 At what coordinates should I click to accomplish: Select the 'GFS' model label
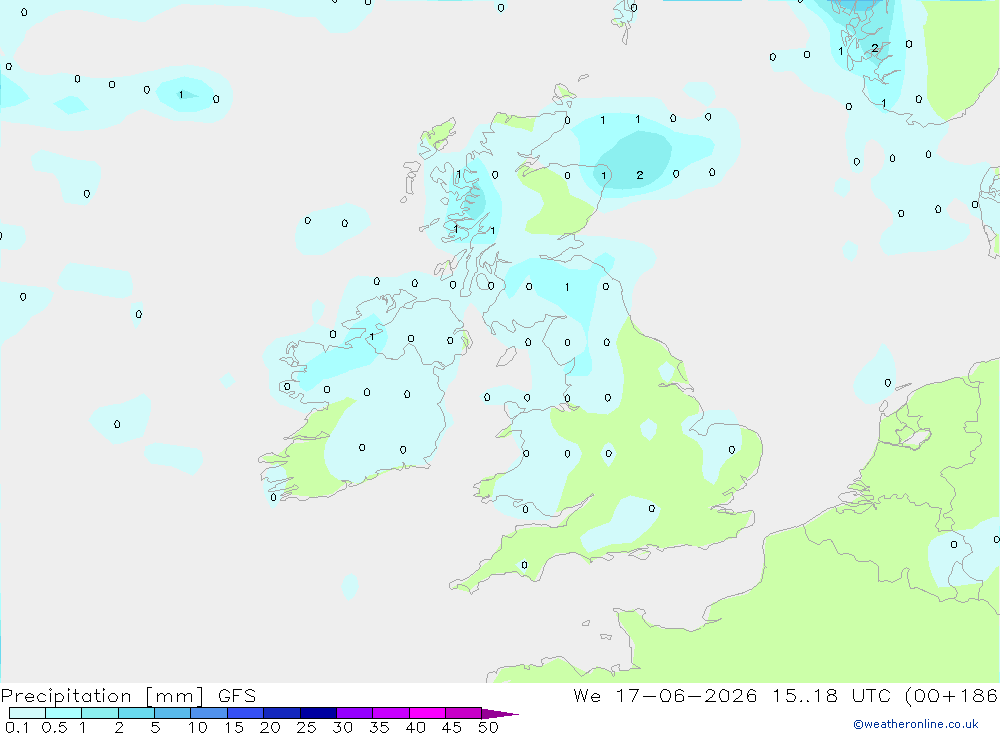[237, 695]
